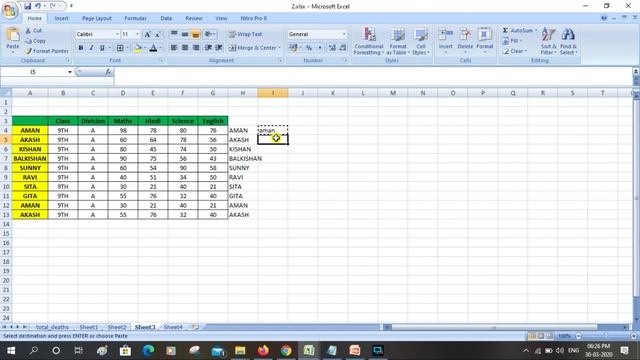This screenshot has width=640, height=360.
Task: Open Cell Styles gallery
Action: [x=420, y=41]
